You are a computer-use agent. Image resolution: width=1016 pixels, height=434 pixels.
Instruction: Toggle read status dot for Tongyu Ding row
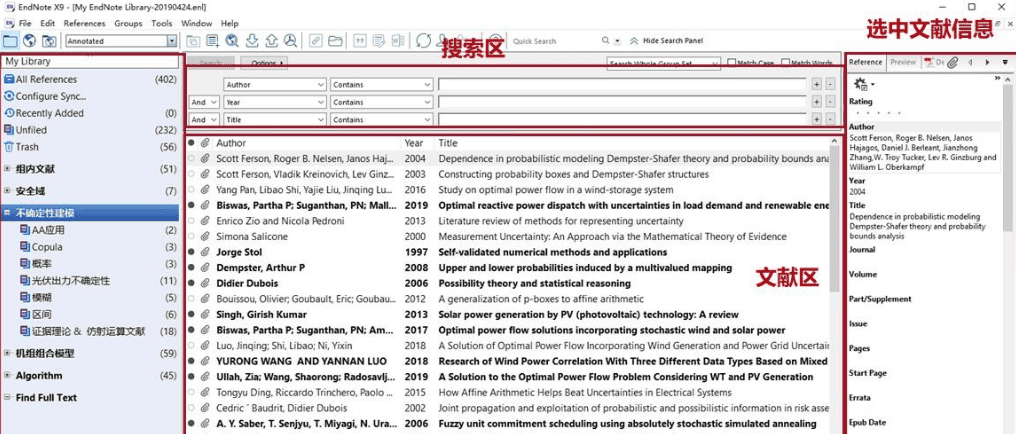point(191,392)
